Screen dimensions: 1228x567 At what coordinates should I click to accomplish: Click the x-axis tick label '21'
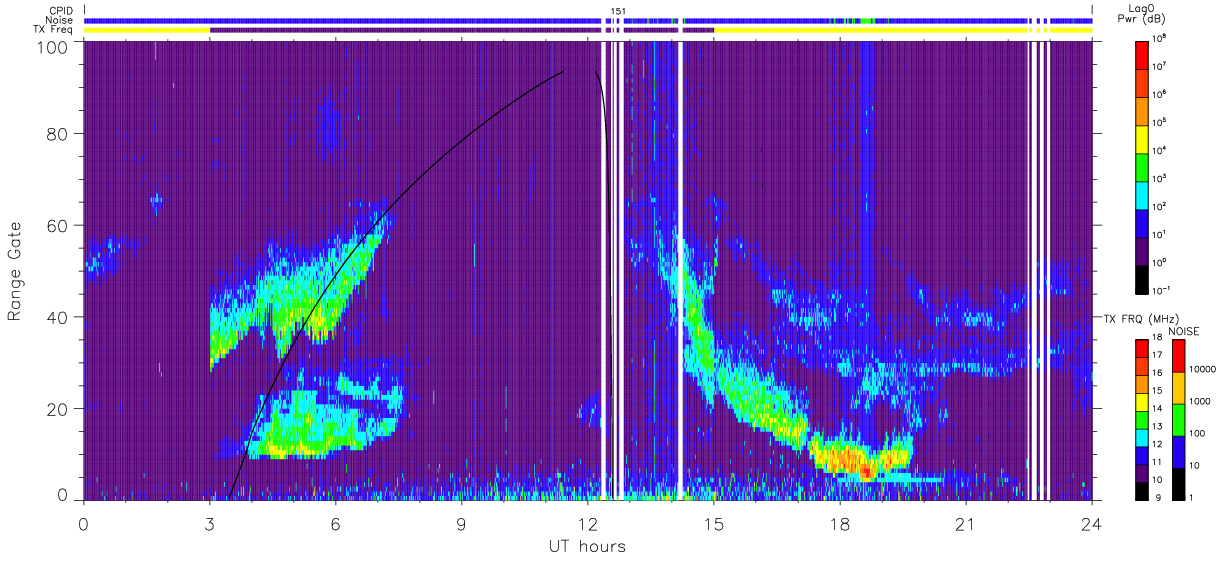966,525
